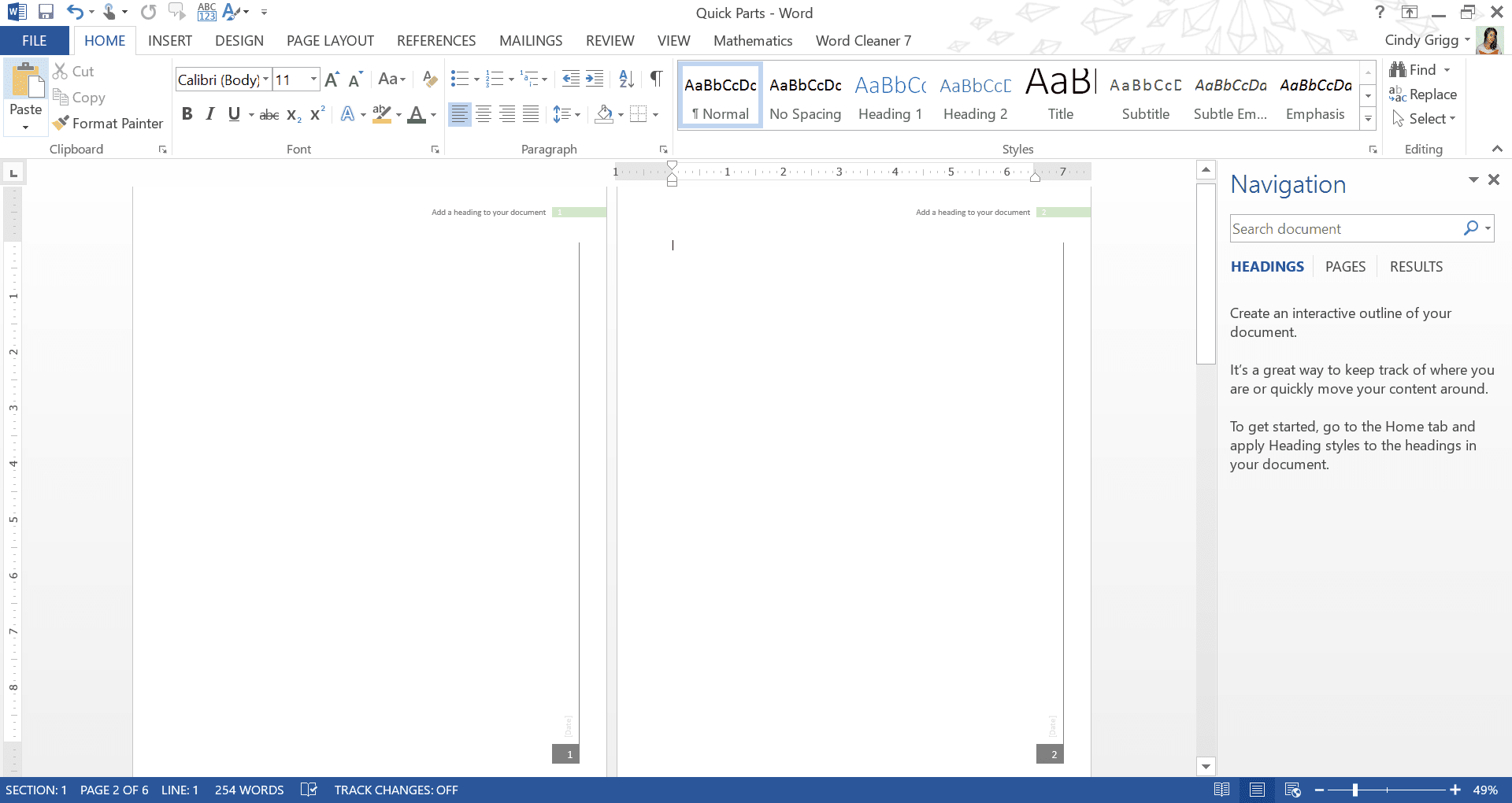This screenshot has height=803, width=1512.
Task: Justify the paragraph text
Action: click(x=532, y=114)
